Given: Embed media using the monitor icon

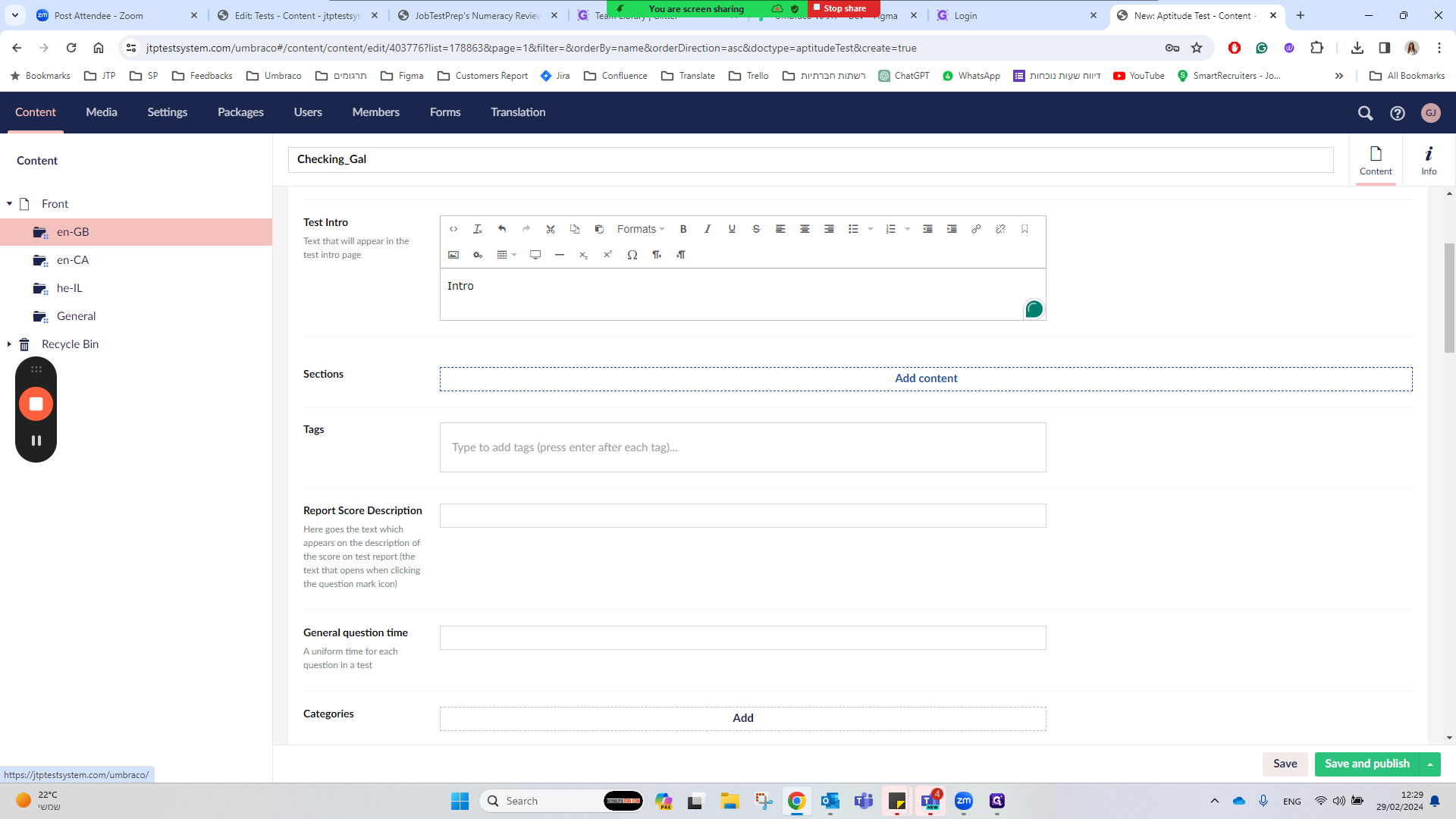Looking at the screenshot, I should pyautogui.click(x=535, y=255).
